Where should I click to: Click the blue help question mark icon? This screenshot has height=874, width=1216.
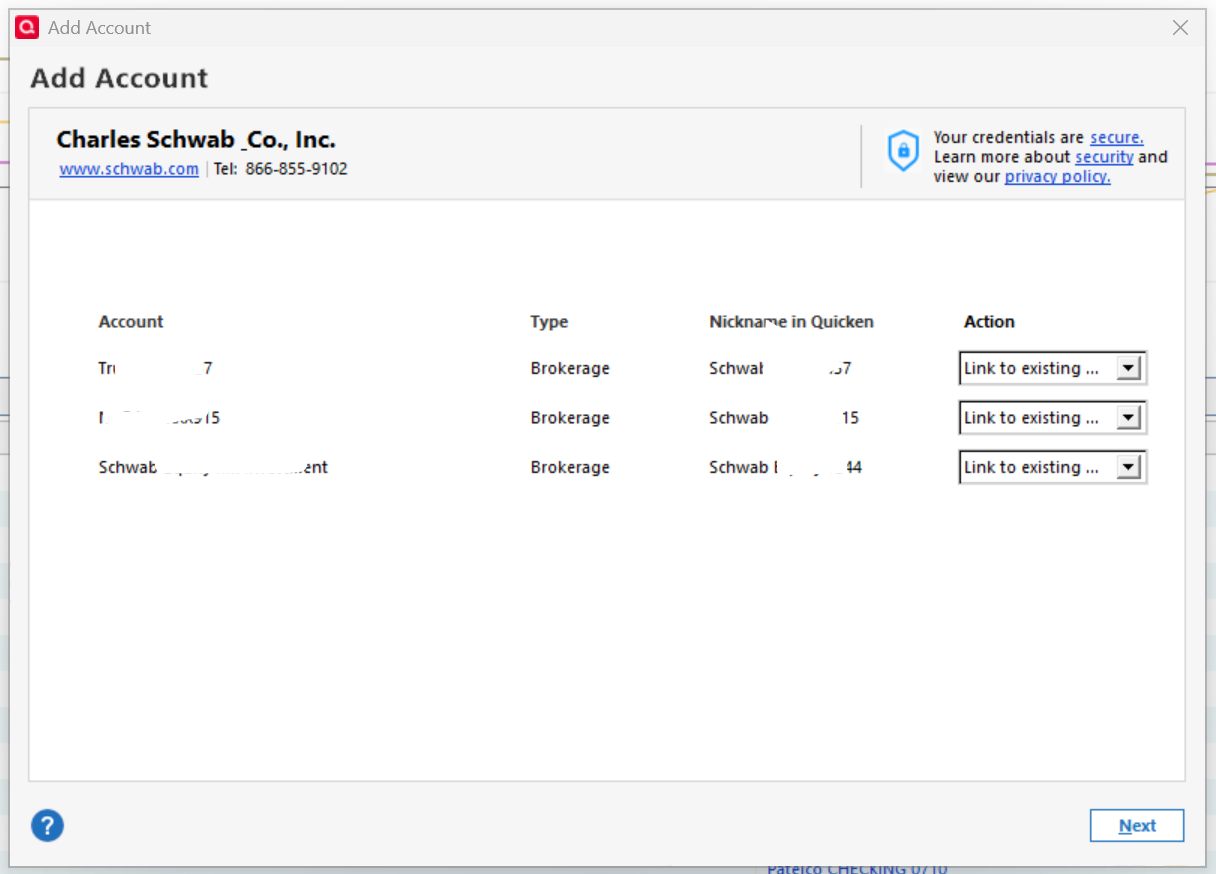(47, 825)
